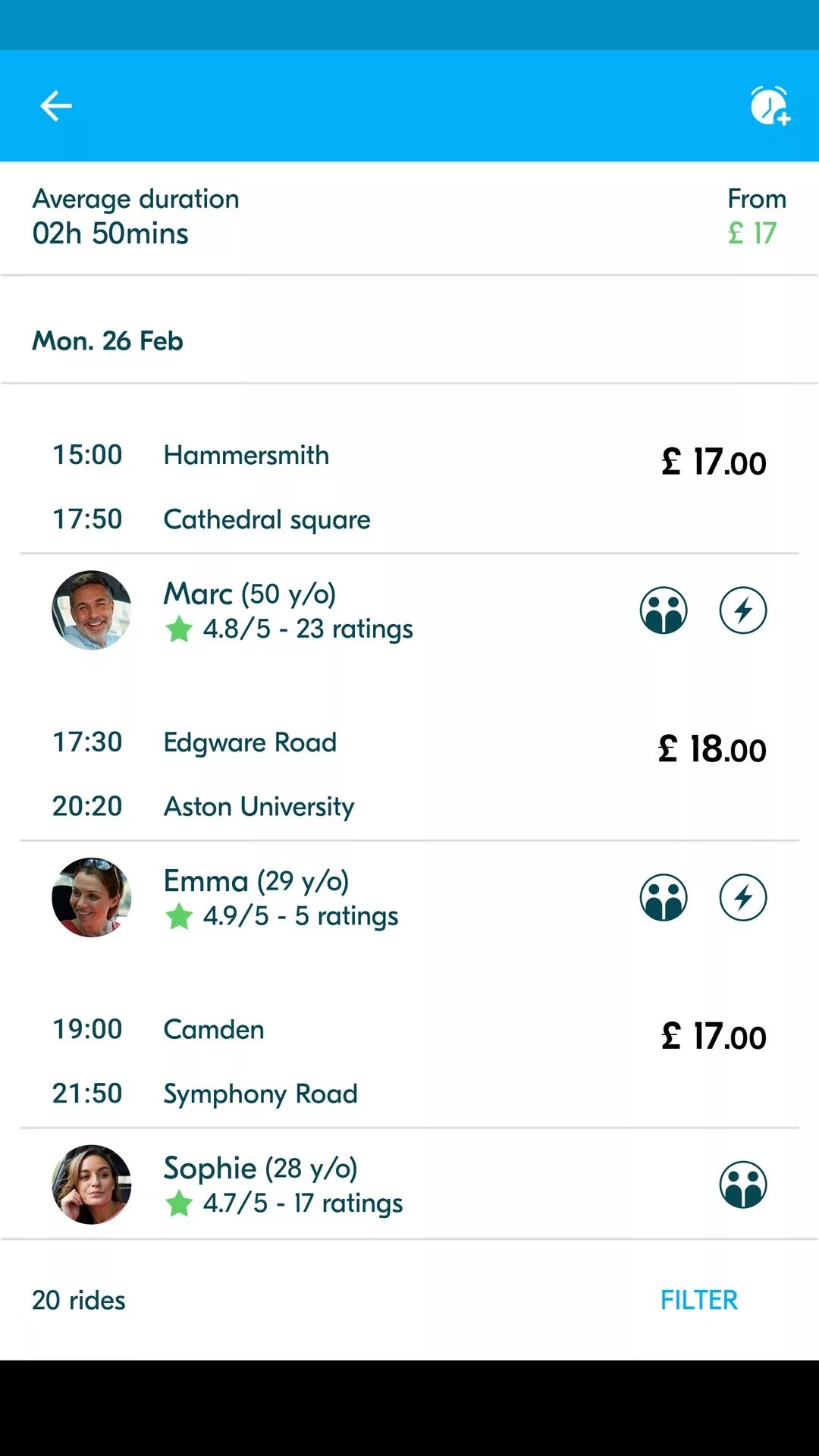Tap the back arrow icon
The width and height of the screenshot is (819, 1456).
55,105
